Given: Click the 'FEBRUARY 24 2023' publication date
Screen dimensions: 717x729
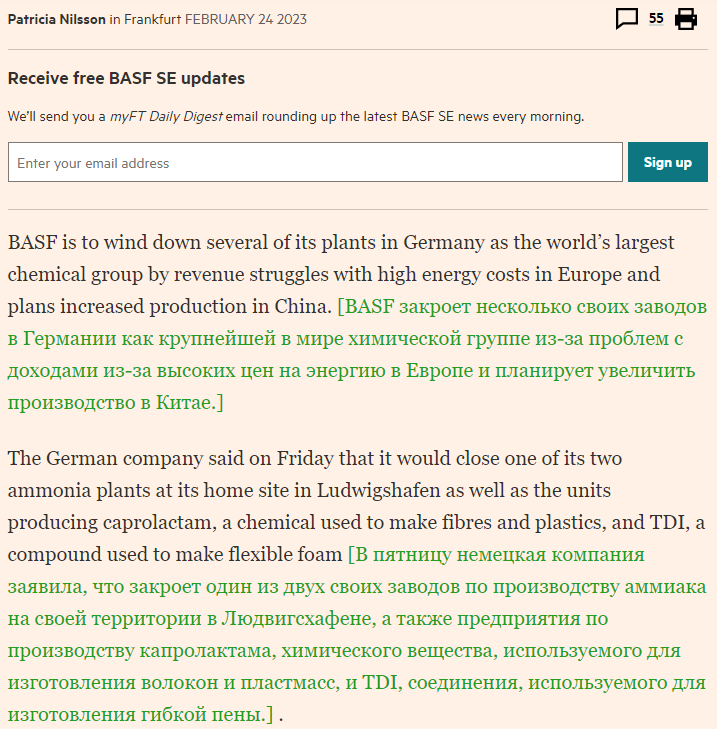Looking at the screenshot, I should point(246,19).
